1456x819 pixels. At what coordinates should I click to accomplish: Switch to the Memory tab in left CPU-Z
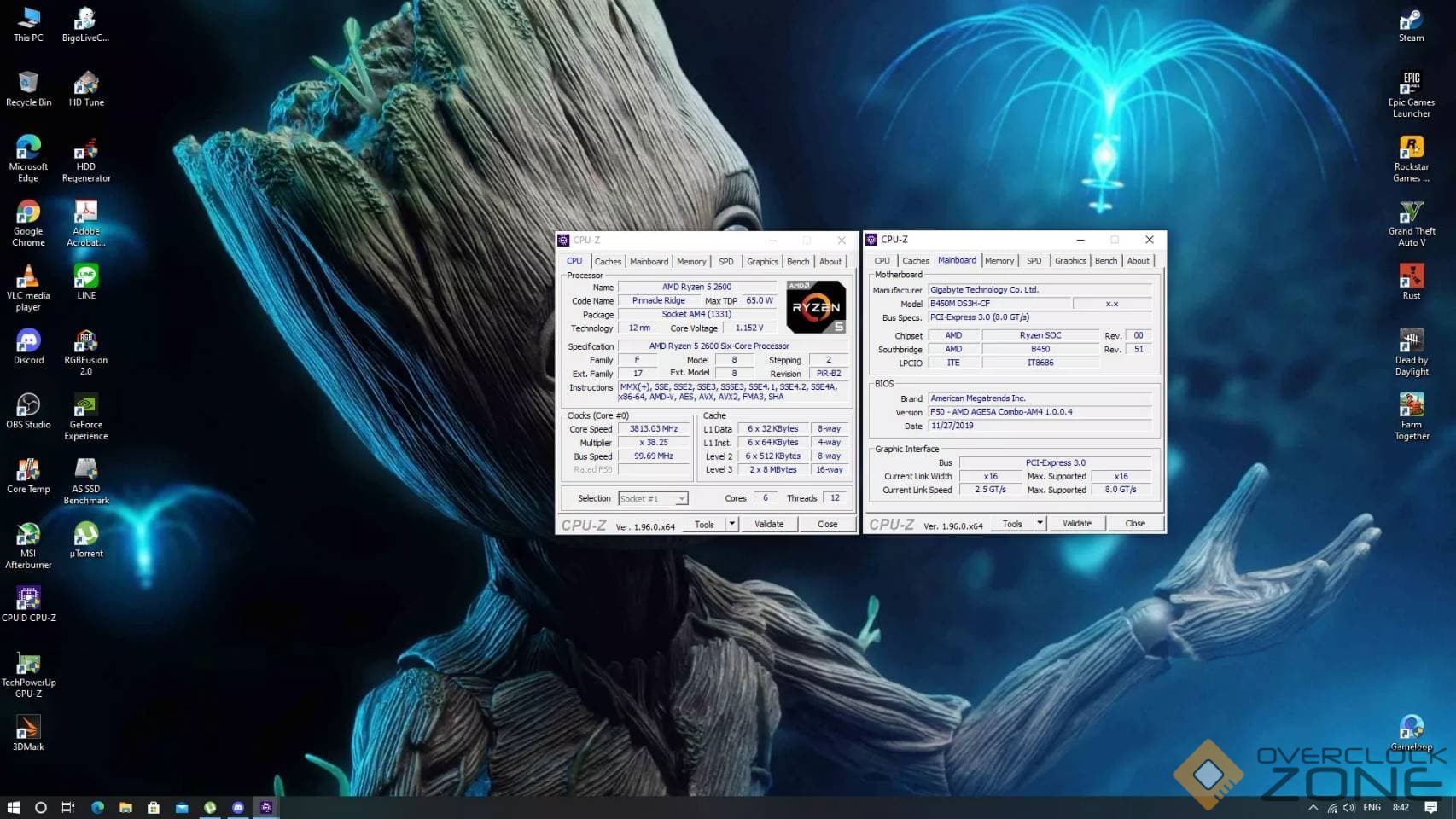click(691, 262)
